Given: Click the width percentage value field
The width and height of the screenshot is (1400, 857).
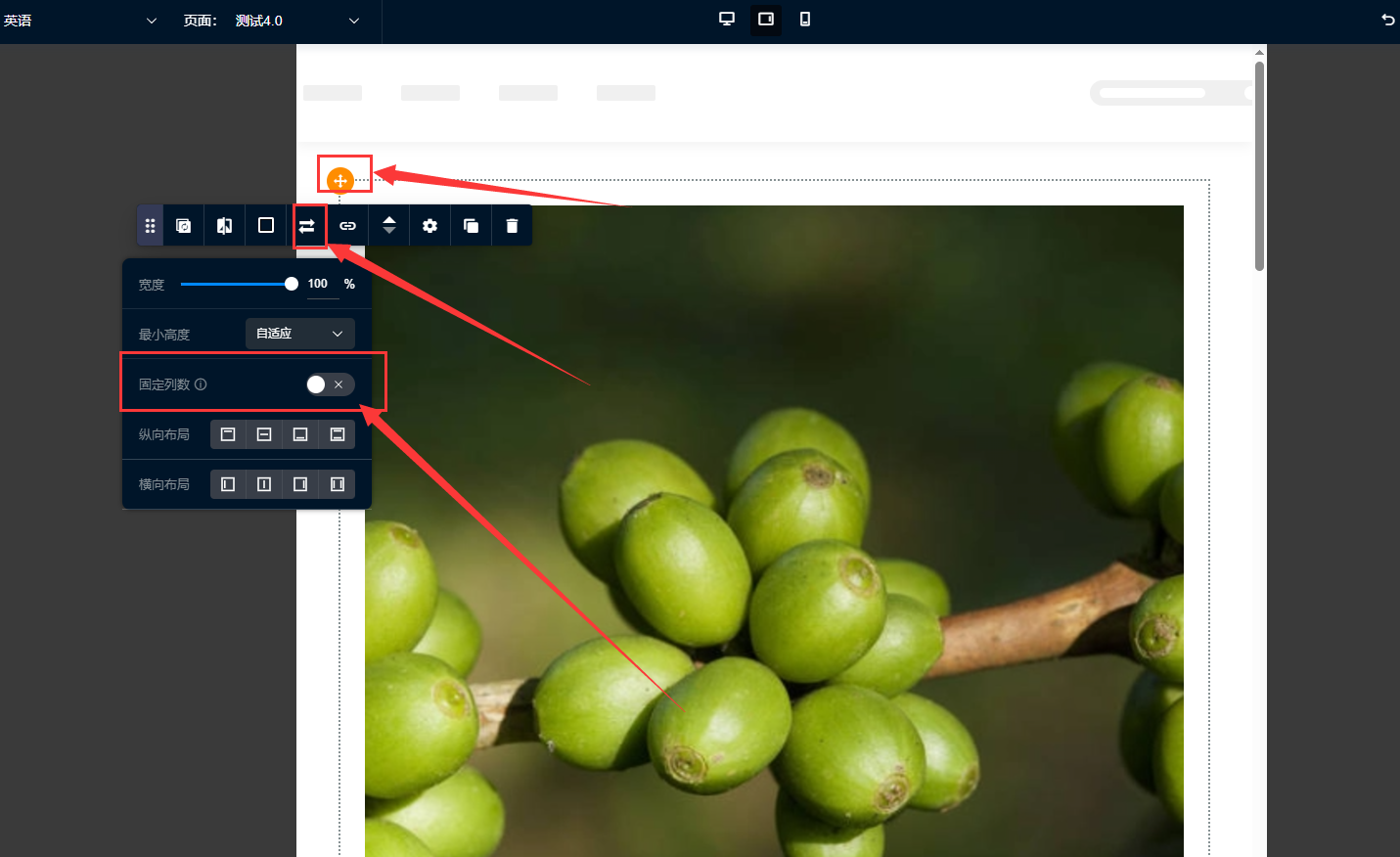Looking at the screenshot, I should point(319,284).
